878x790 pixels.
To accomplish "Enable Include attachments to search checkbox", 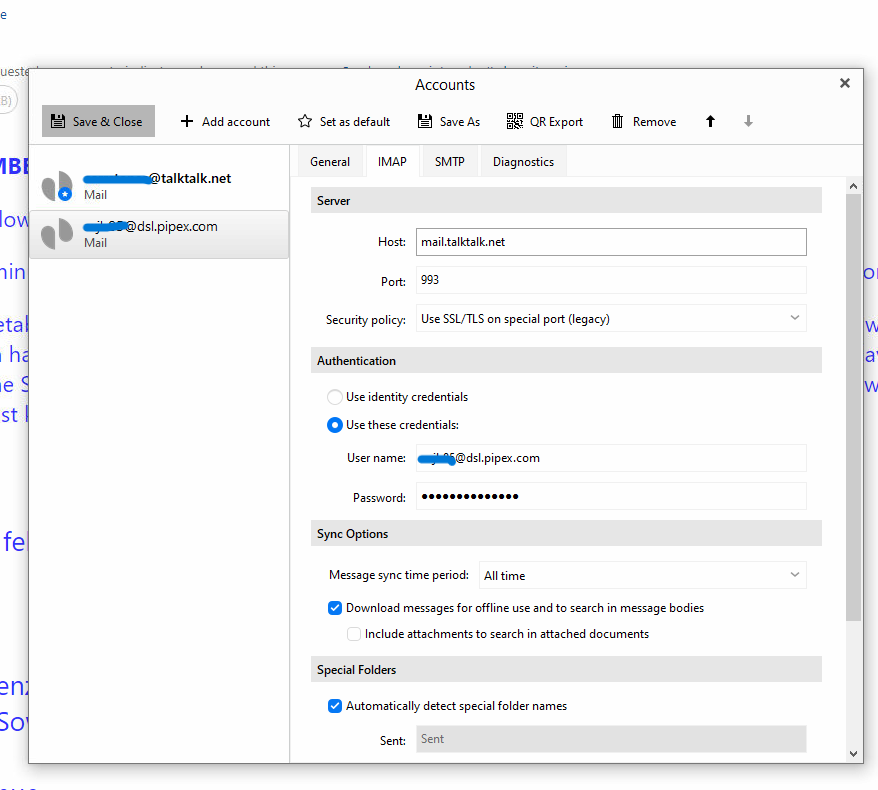I will (354, 634).
